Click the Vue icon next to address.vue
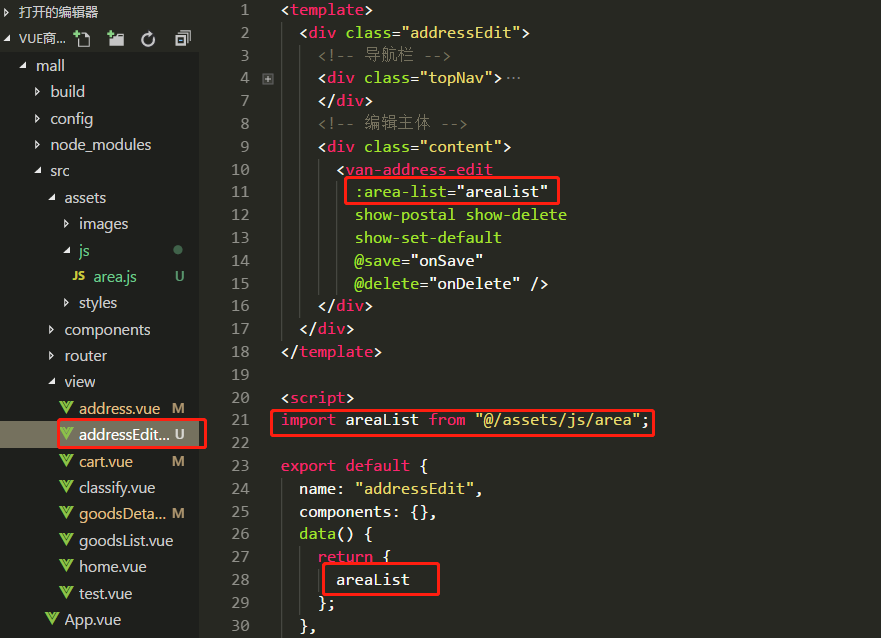 [66, 408]
